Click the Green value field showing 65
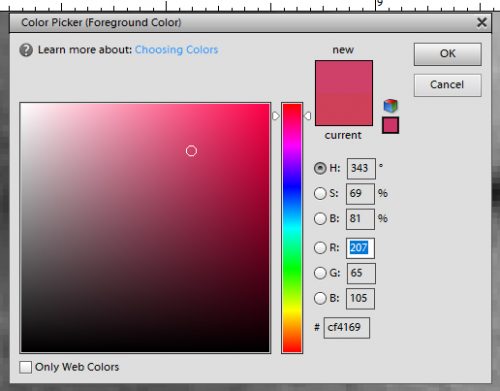The image size is (500, 391). tap(361, 273)
